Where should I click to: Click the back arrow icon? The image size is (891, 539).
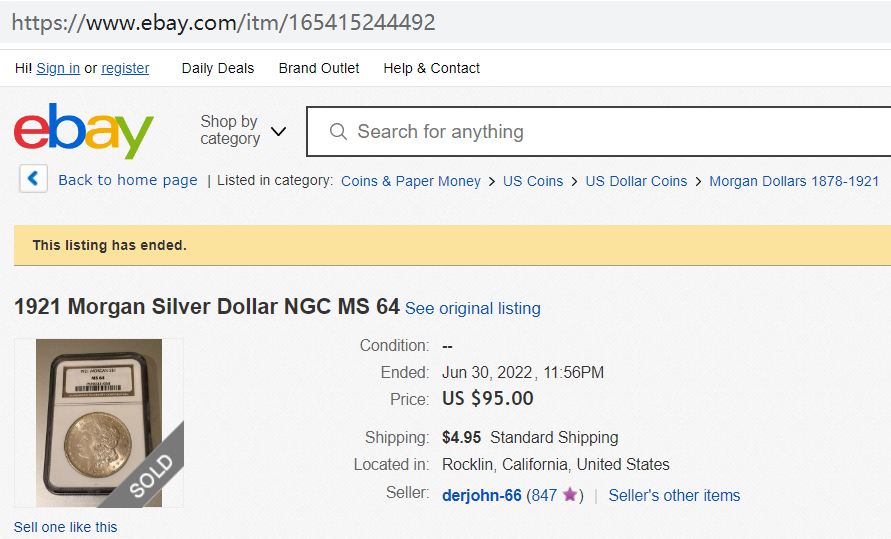(33, 180)
